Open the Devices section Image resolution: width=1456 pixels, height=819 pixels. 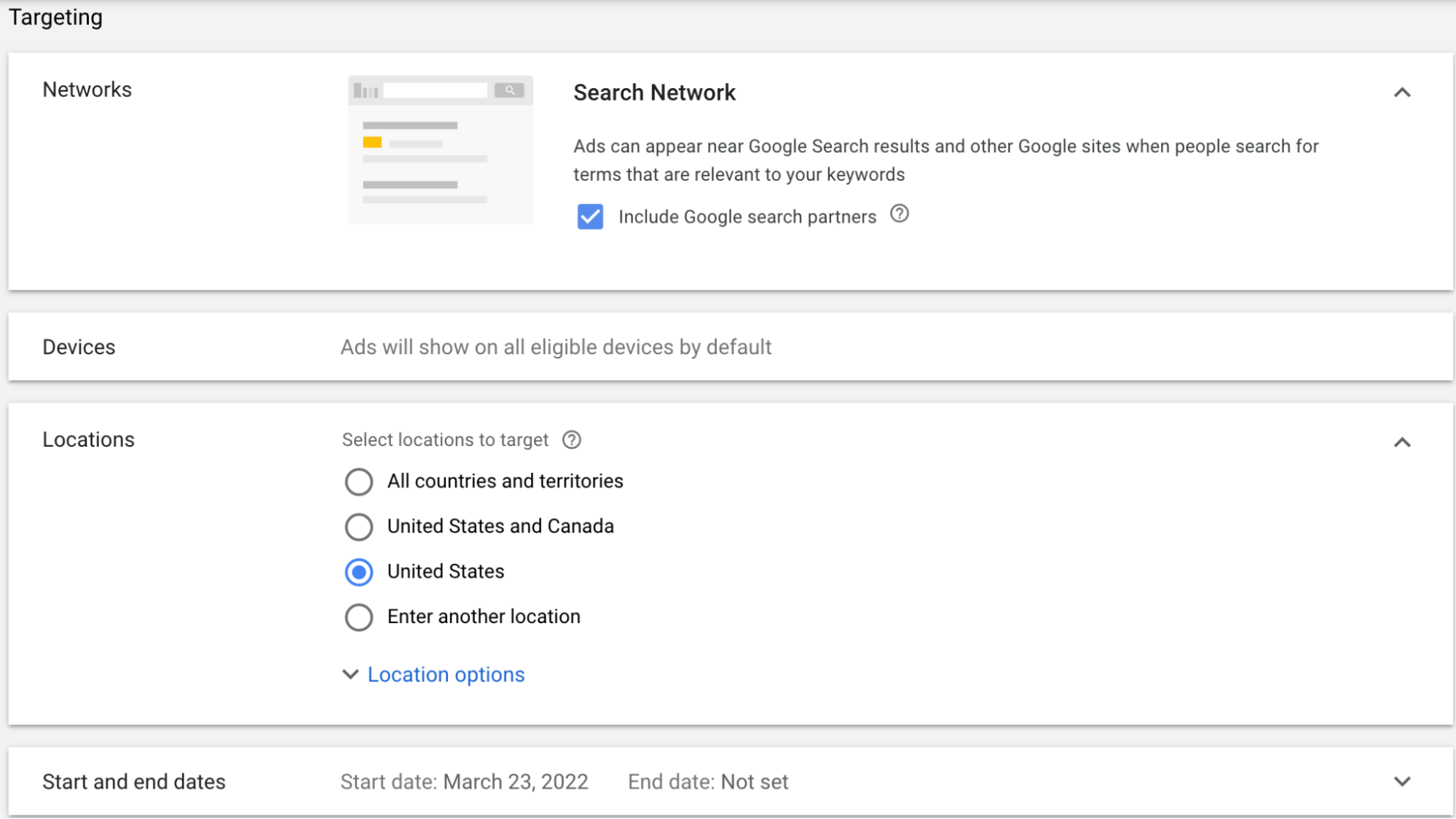(x=731, y=347)
